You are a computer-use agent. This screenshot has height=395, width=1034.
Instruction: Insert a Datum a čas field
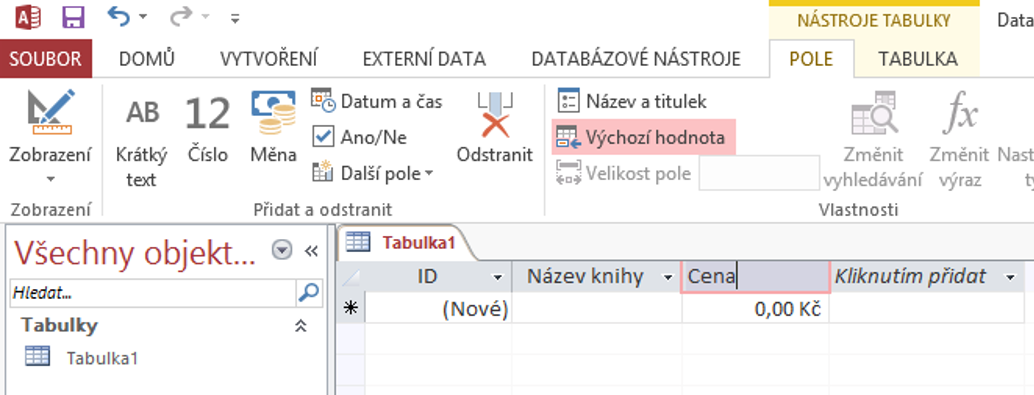pos(377,102)
